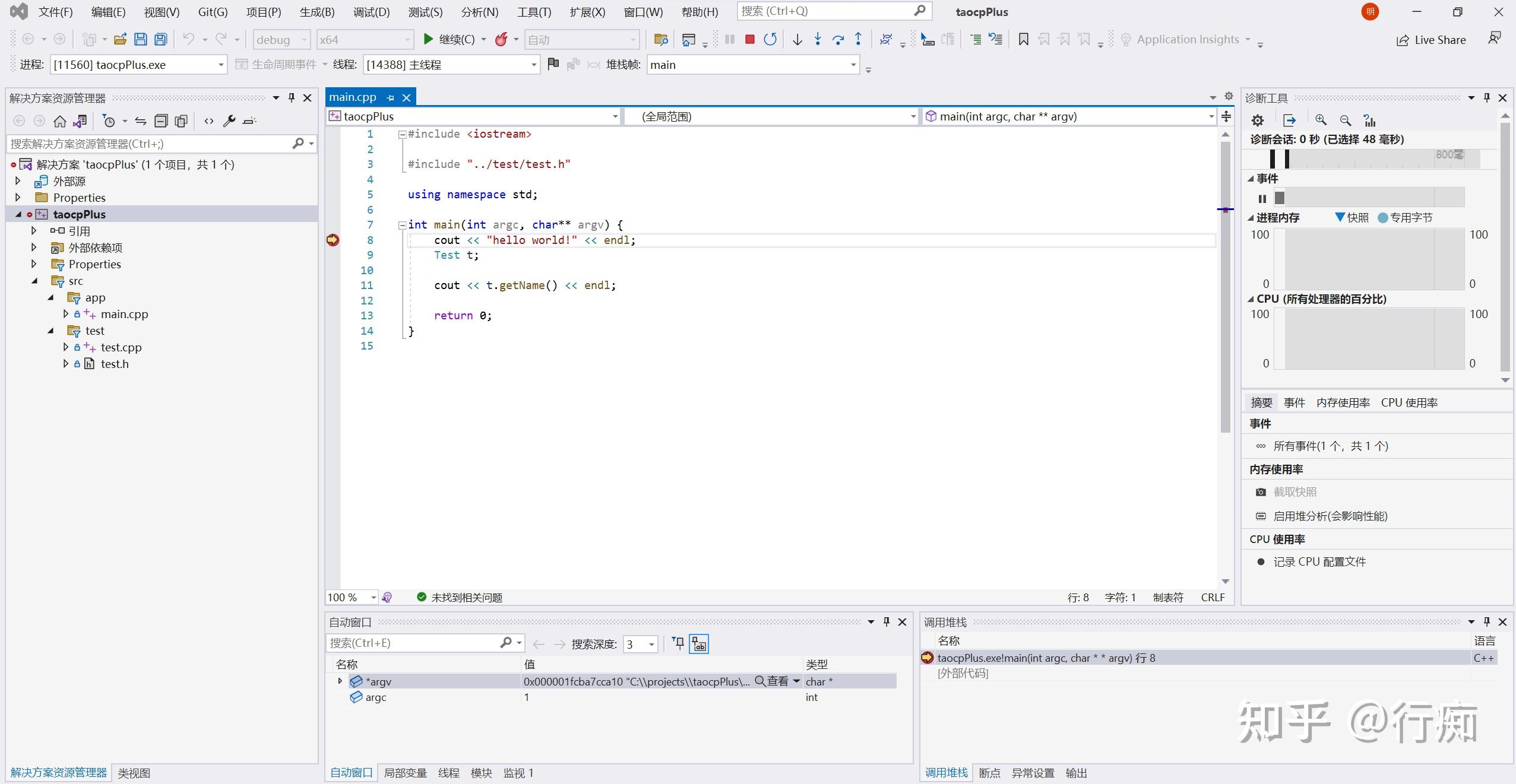This screenshot has height=784, width=1516.
Task: Expand the 外部依赖项 tree node
Action: point(34,247)
